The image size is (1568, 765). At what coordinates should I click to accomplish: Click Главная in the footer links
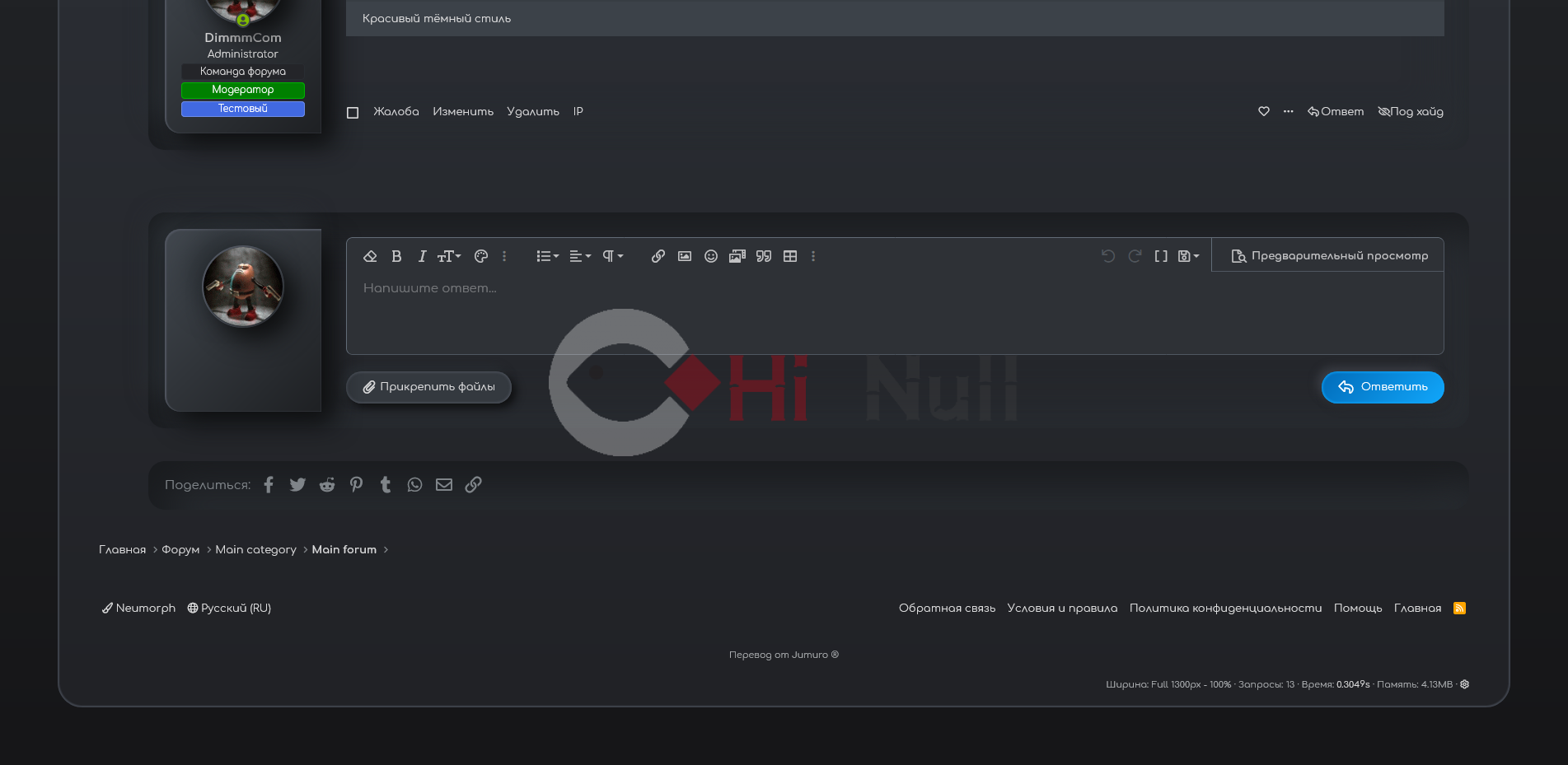pos(1417,609)
